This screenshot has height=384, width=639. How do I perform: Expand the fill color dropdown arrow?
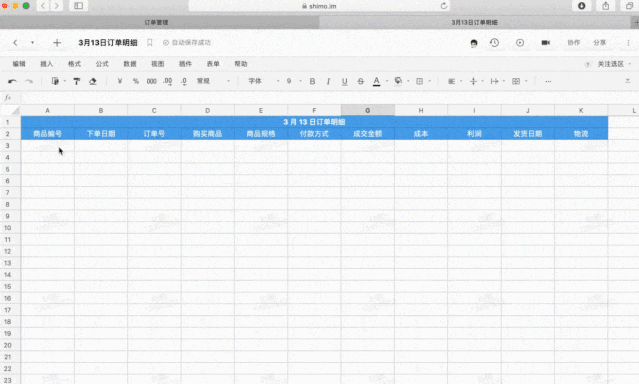408,81
